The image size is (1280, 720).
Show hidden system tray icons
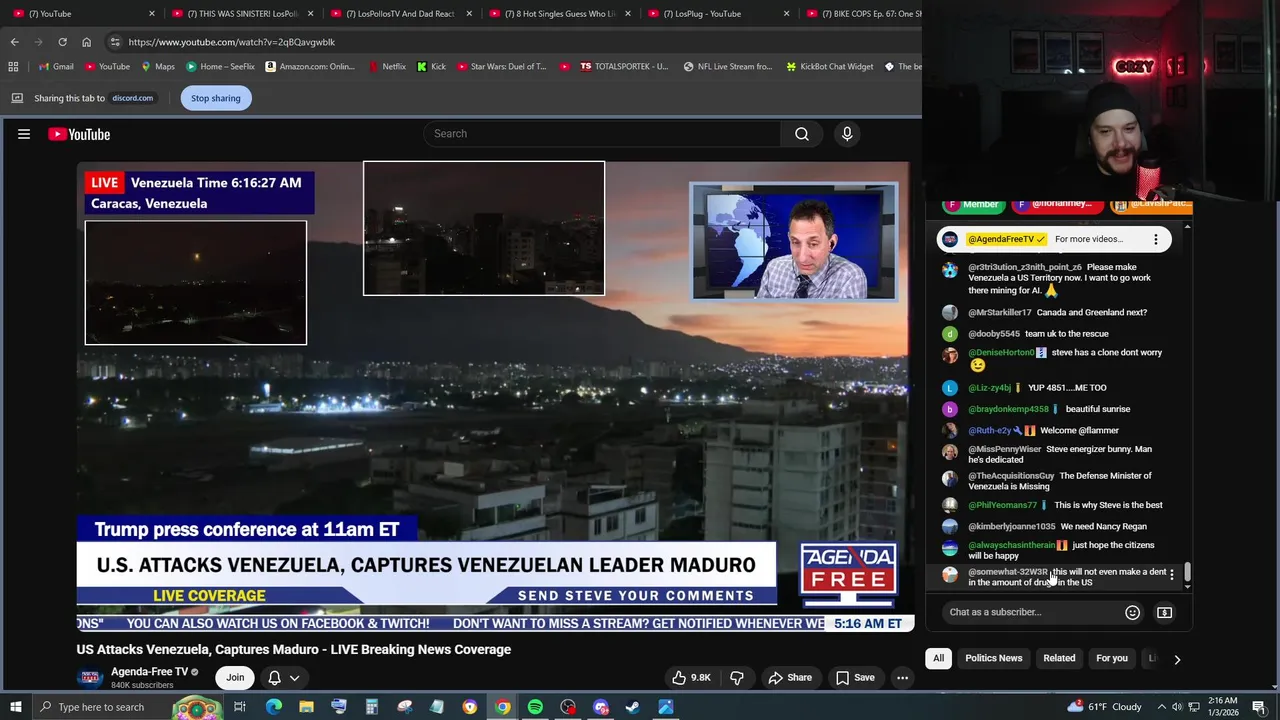(x=1160, y=707)
